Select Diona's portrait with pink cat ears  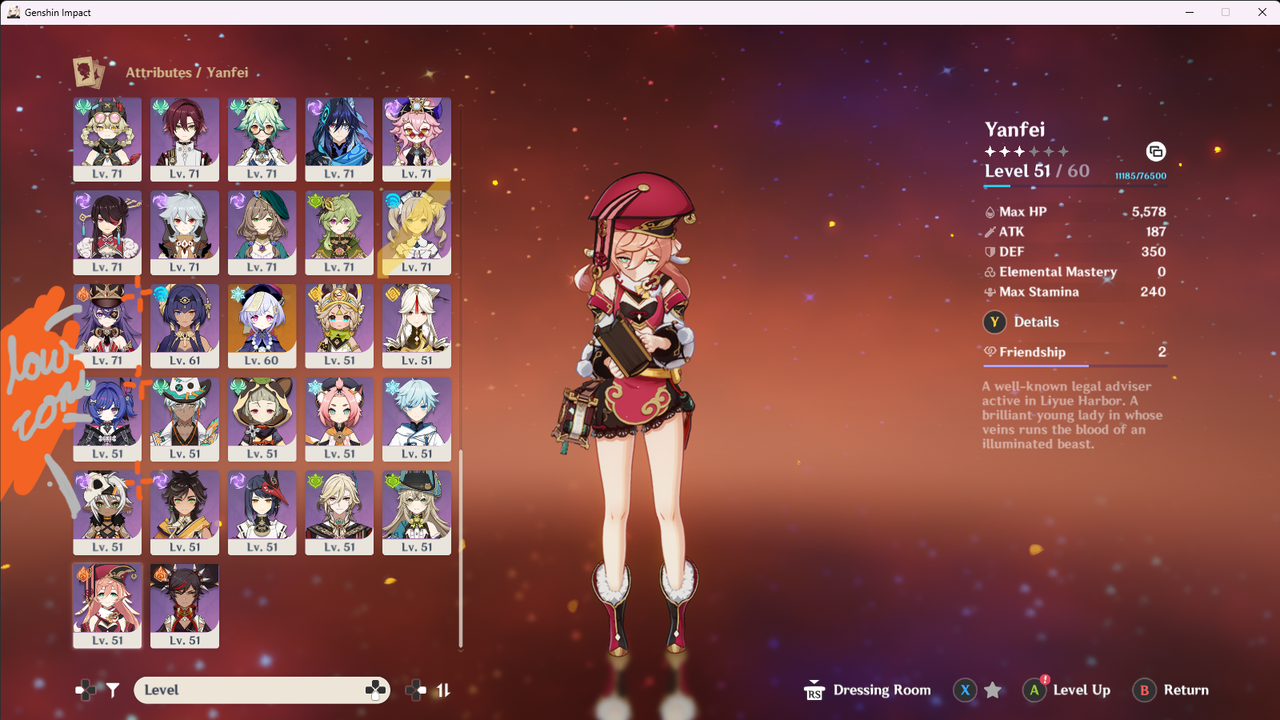(339, 419)
